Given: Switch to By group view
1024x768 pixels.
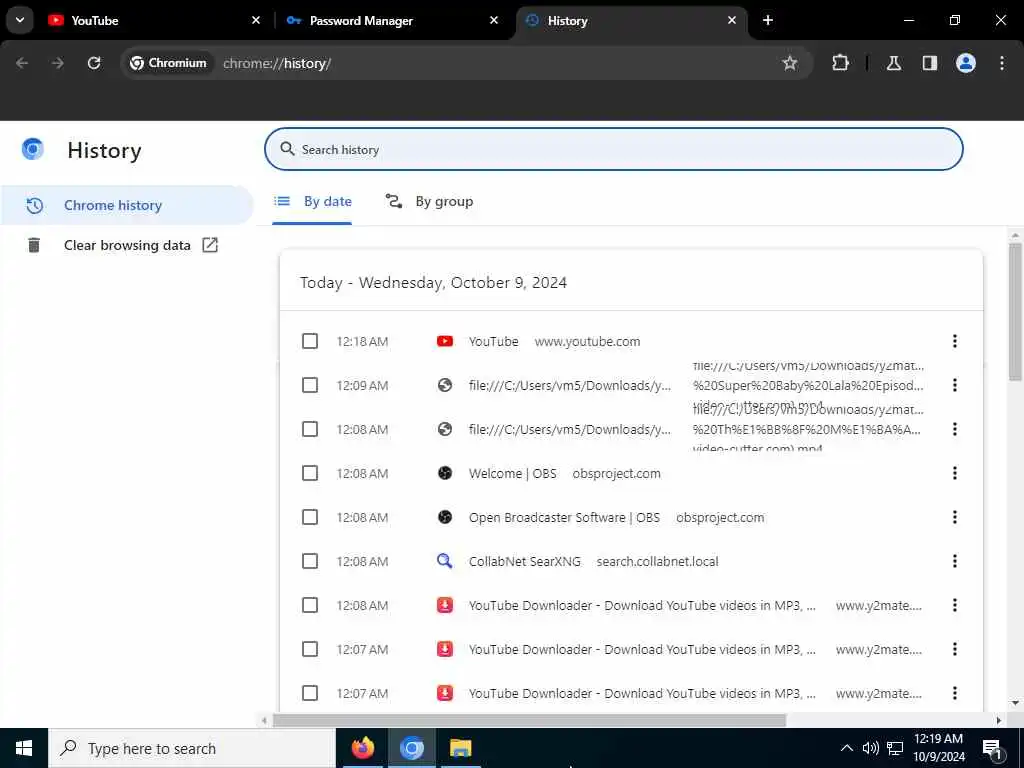Looking at the screenshot, I should (429, 202).
